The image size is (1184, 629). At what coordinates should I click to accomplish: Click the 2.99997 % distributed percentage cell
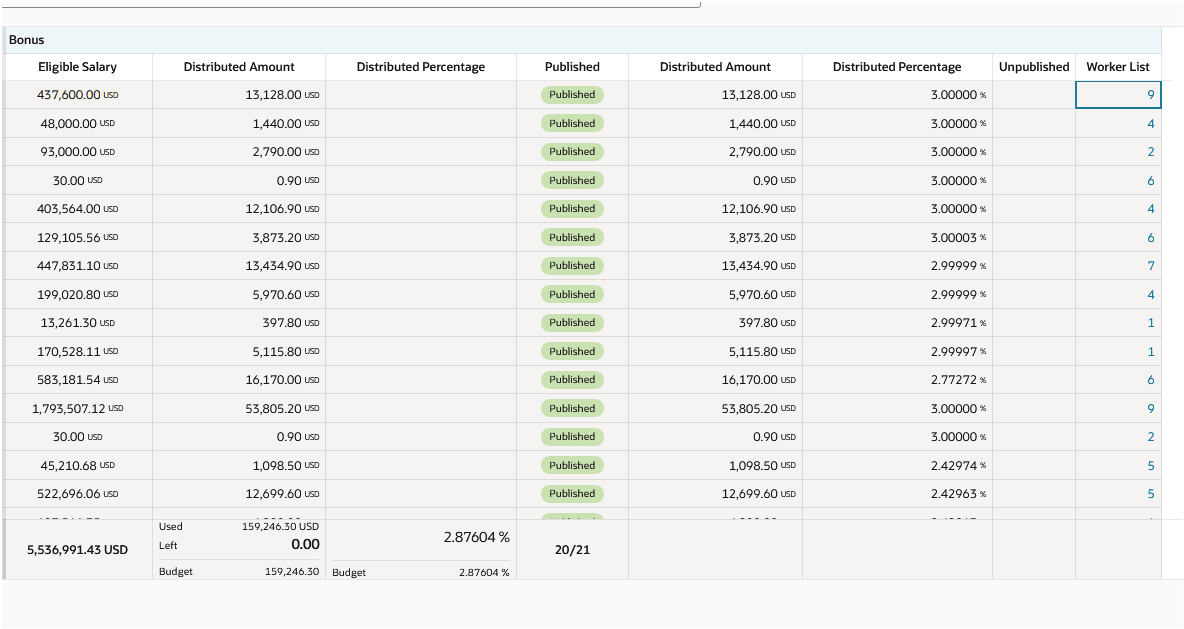point(897,352)
